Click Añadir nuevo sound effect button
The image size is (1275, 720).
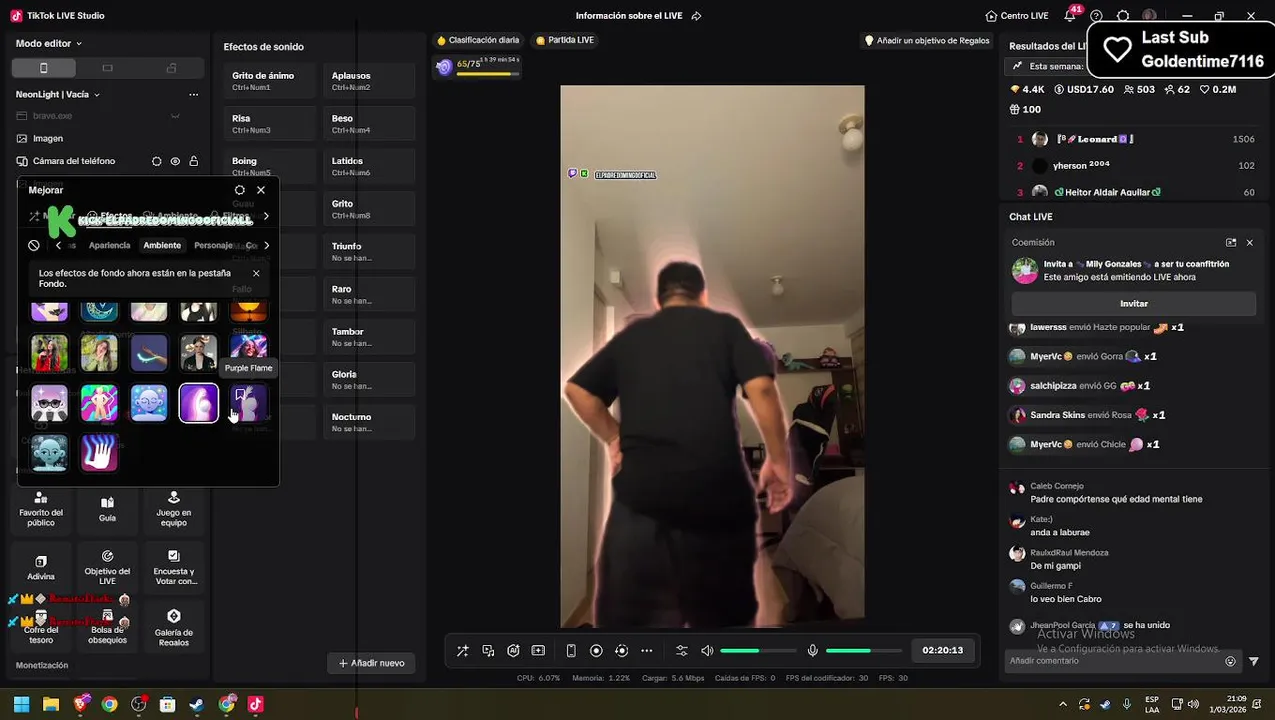coord(371,663)
